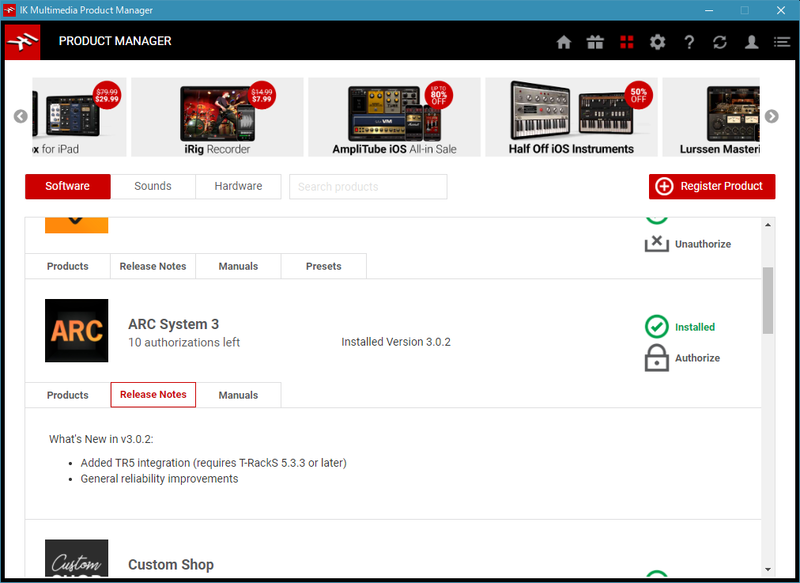Open settings gear icon
This screenshot has height=583, width=800.
tap(658, 42)
